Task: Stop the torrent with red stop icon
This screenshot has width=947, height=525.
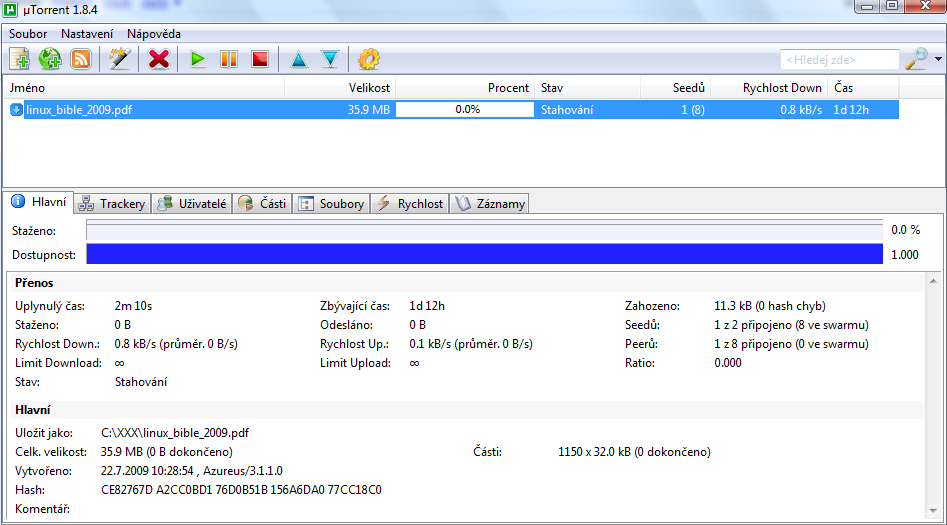Action: 260,59
